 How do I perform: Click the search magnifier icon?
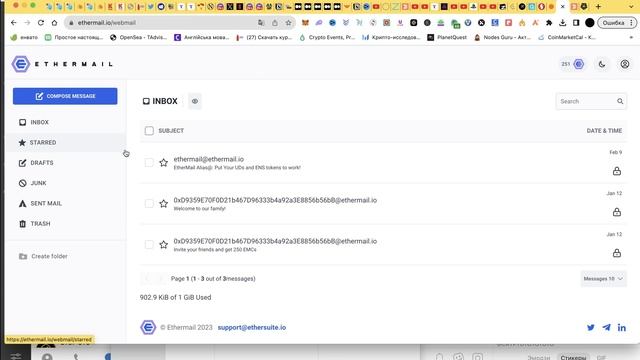pos(620,101)
